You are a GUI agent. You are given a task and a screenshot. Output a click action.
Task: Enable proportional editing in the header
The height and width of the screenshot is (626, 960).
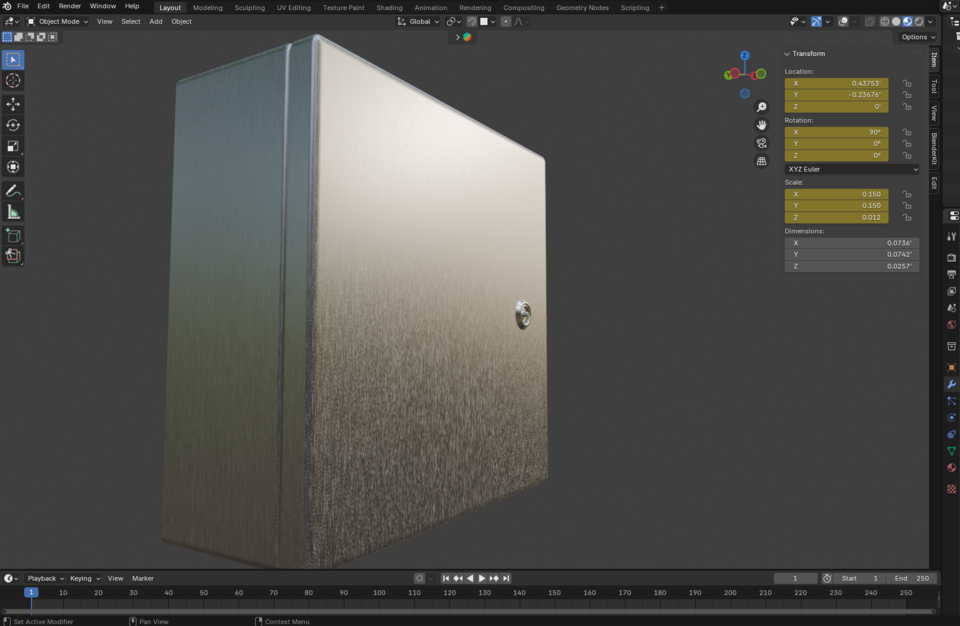click(x=506, y=21)
